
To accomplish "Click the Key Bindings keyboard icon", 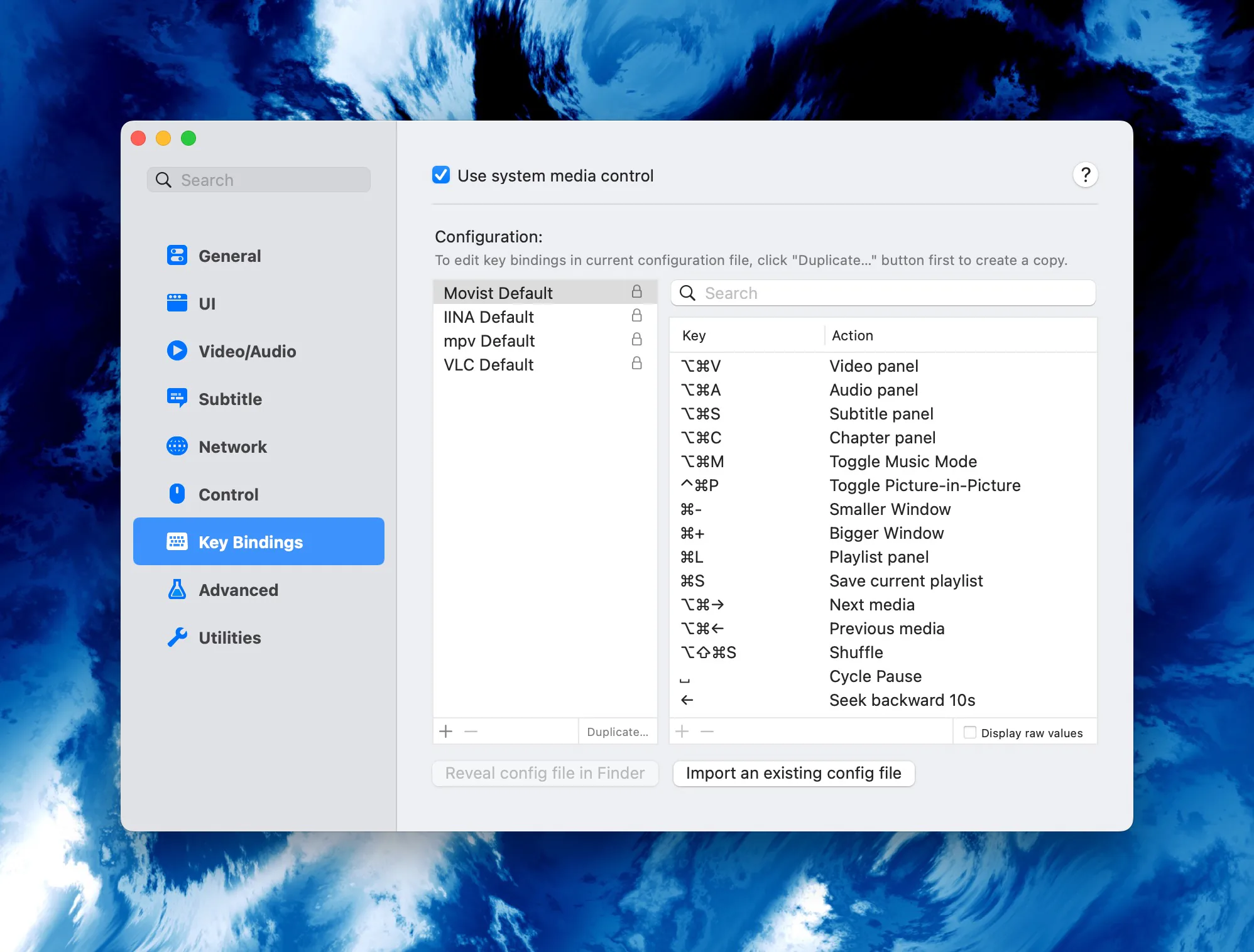I will tap(177, 542).
